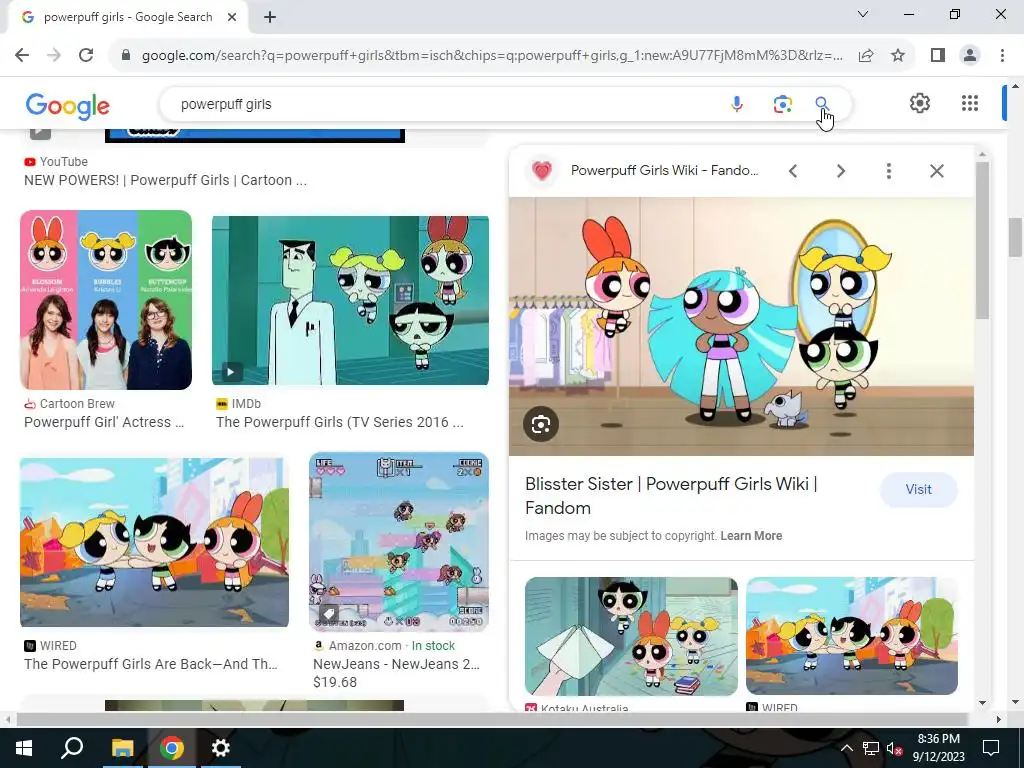Search inside image with Lens overlay button
This screenshot has width=1024, height=768.
pyautogui.click(x=541, y=424)
